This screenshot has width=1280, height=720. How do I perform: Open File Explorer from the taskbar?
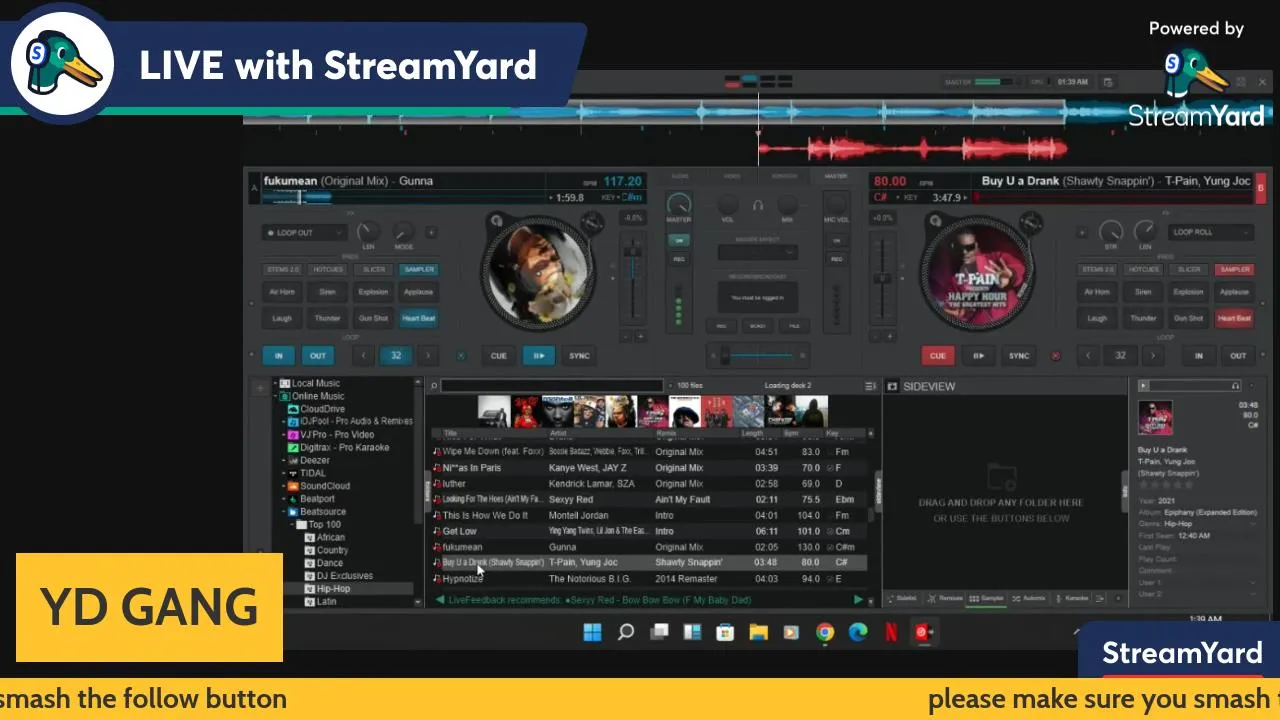[758, 632]
